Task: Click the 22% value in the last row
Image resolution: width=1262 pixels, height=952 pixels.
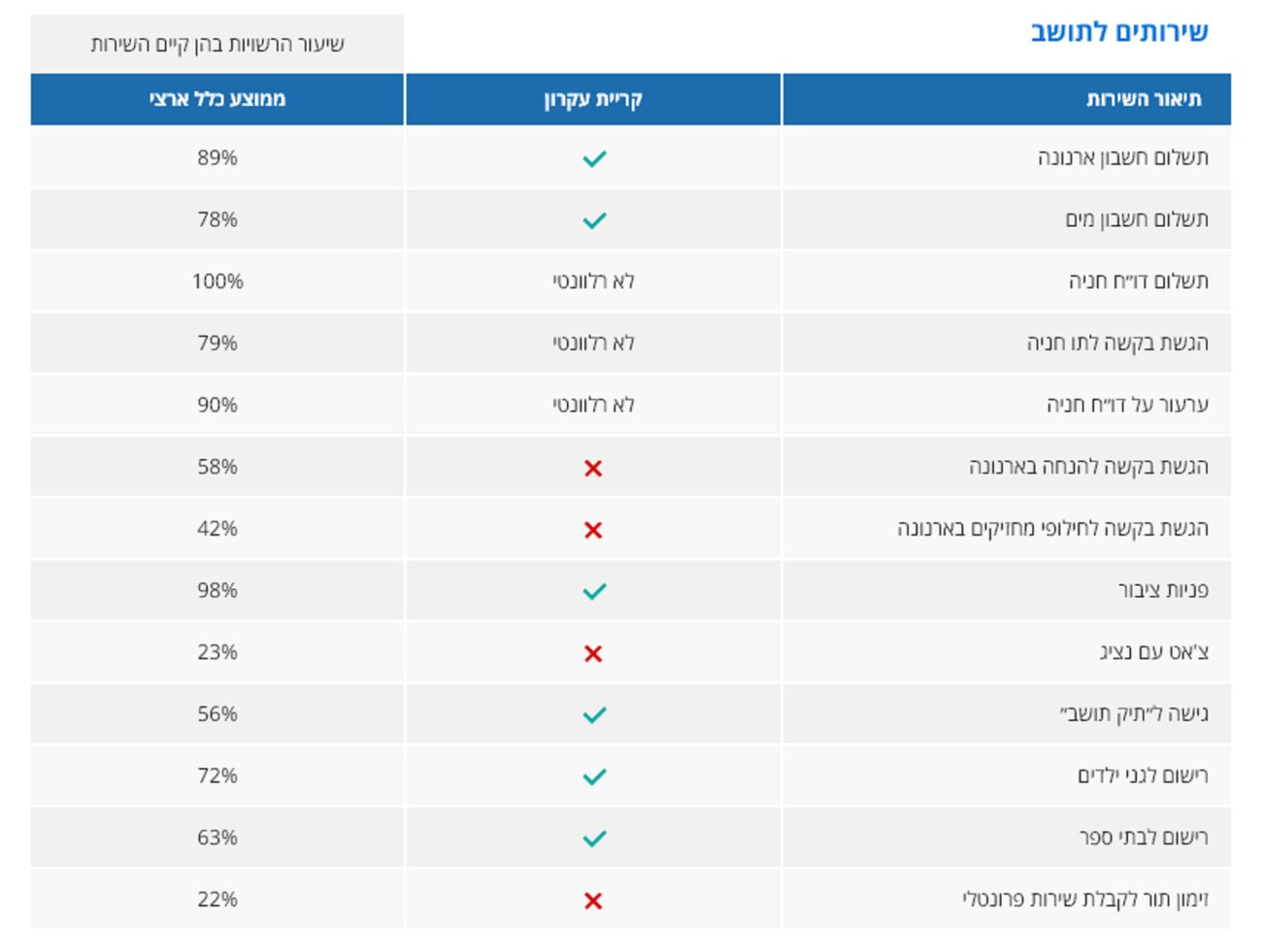Action: point(217,900)
